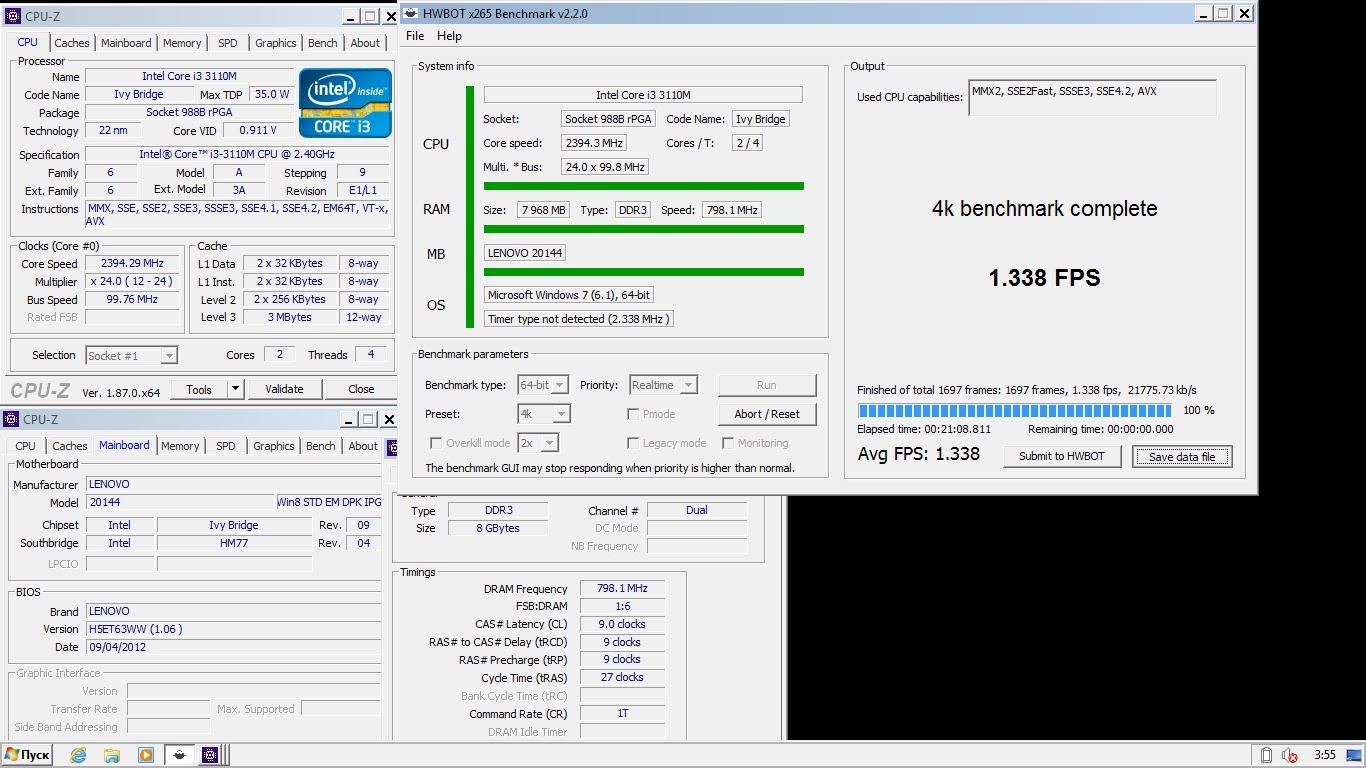Open About tab in lower CPU-Z window
Image resolution: width=1366 pixels, height=768 pixels.
pyautogui.click(x=363, y=446)
